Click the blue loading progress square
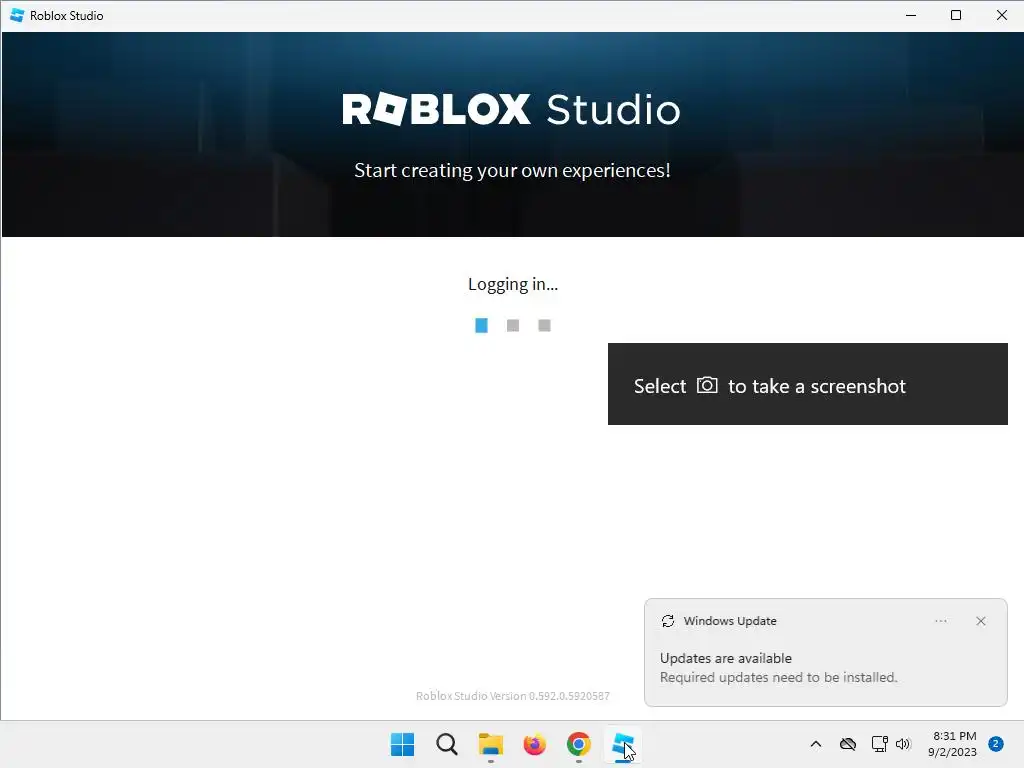The width and height of the screenshot is (1024, 768). (x=481, y=325)
